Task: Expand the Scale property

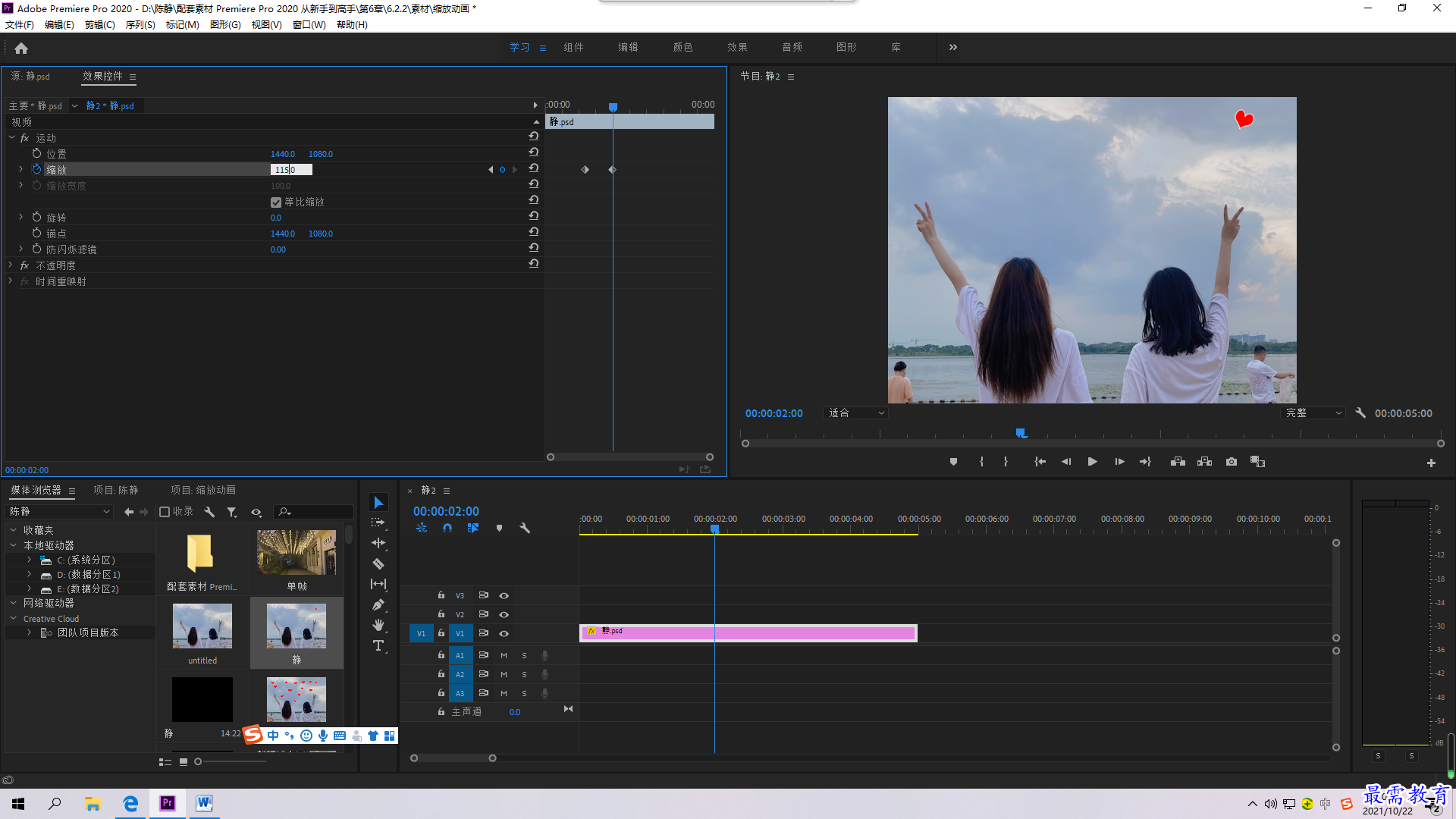Action: point(21,169)
